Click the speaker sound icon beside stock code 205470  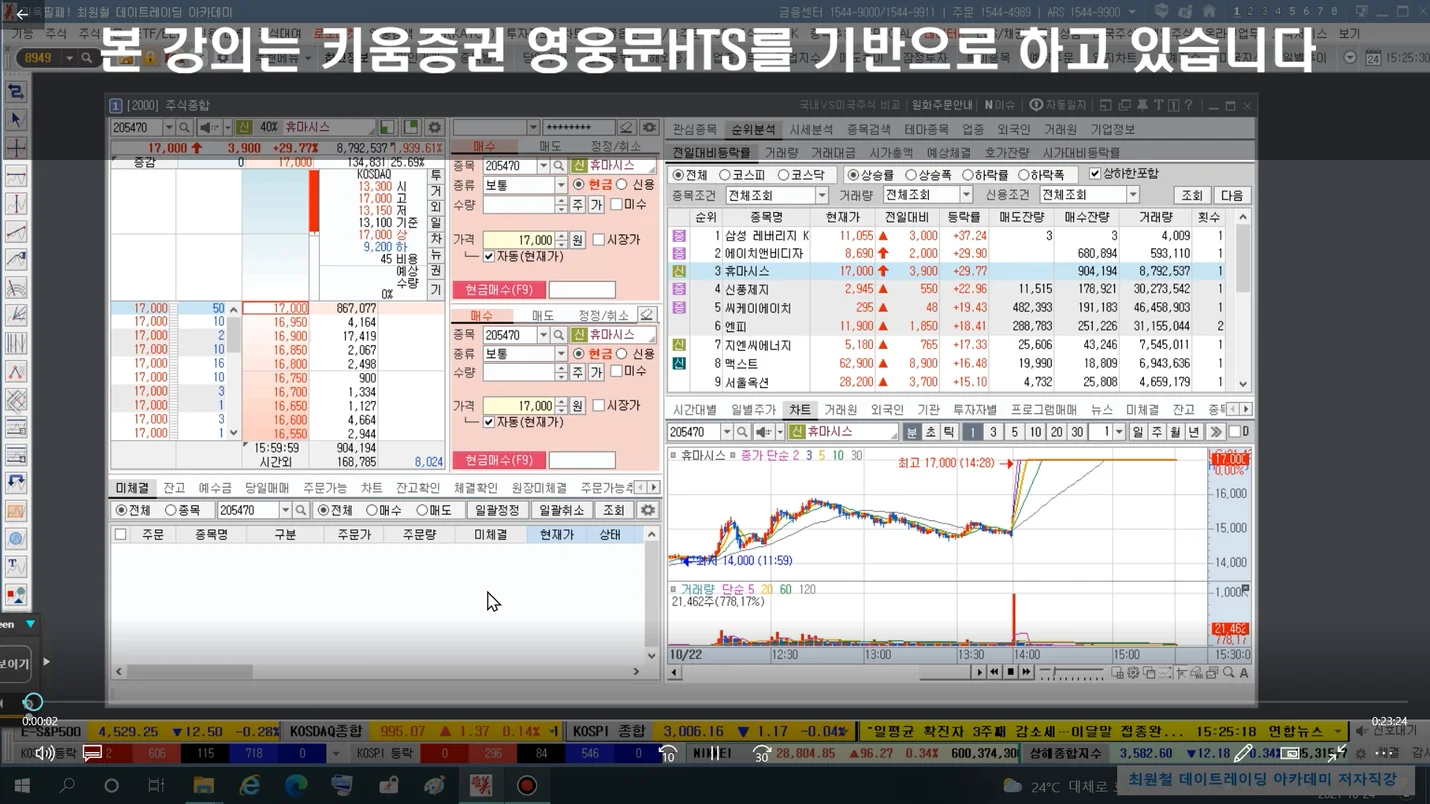tap(209, 128)
